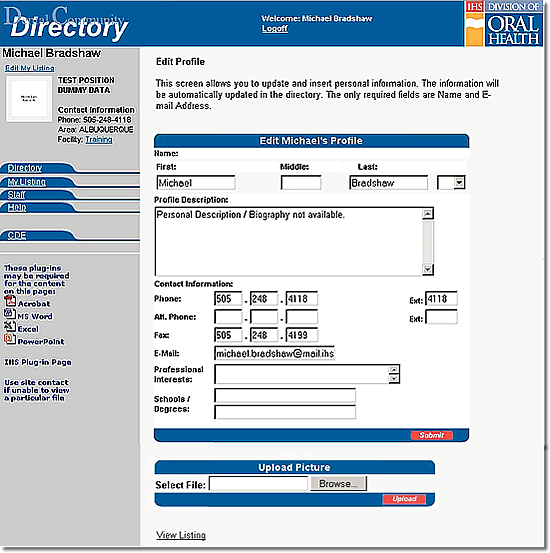550x553 pixels.
Task: Click the Fax area code field
Action: pos(228,335)
